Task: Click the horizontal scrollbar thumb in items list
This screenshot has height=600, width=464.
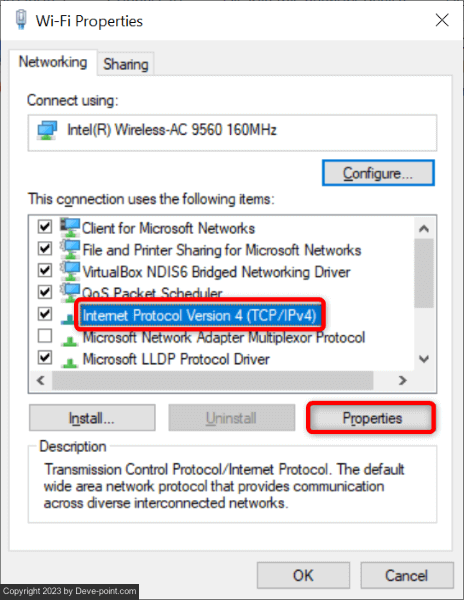Action: [212, 380]
